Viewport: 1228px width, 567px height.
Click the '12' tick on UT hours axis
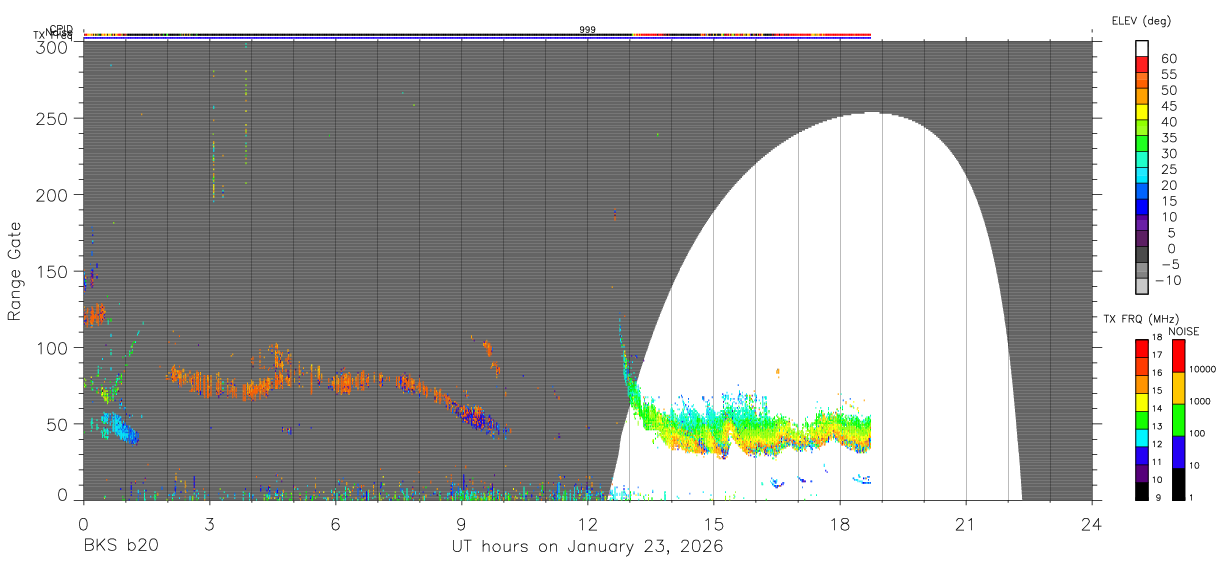tap(588, 523)
